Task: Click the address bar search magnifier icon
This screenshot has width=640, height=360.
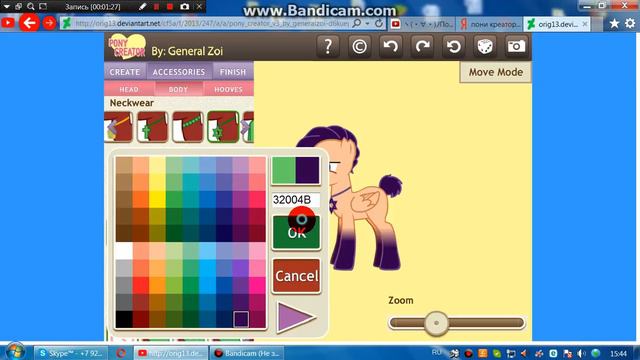Action: tap(356, 24)
